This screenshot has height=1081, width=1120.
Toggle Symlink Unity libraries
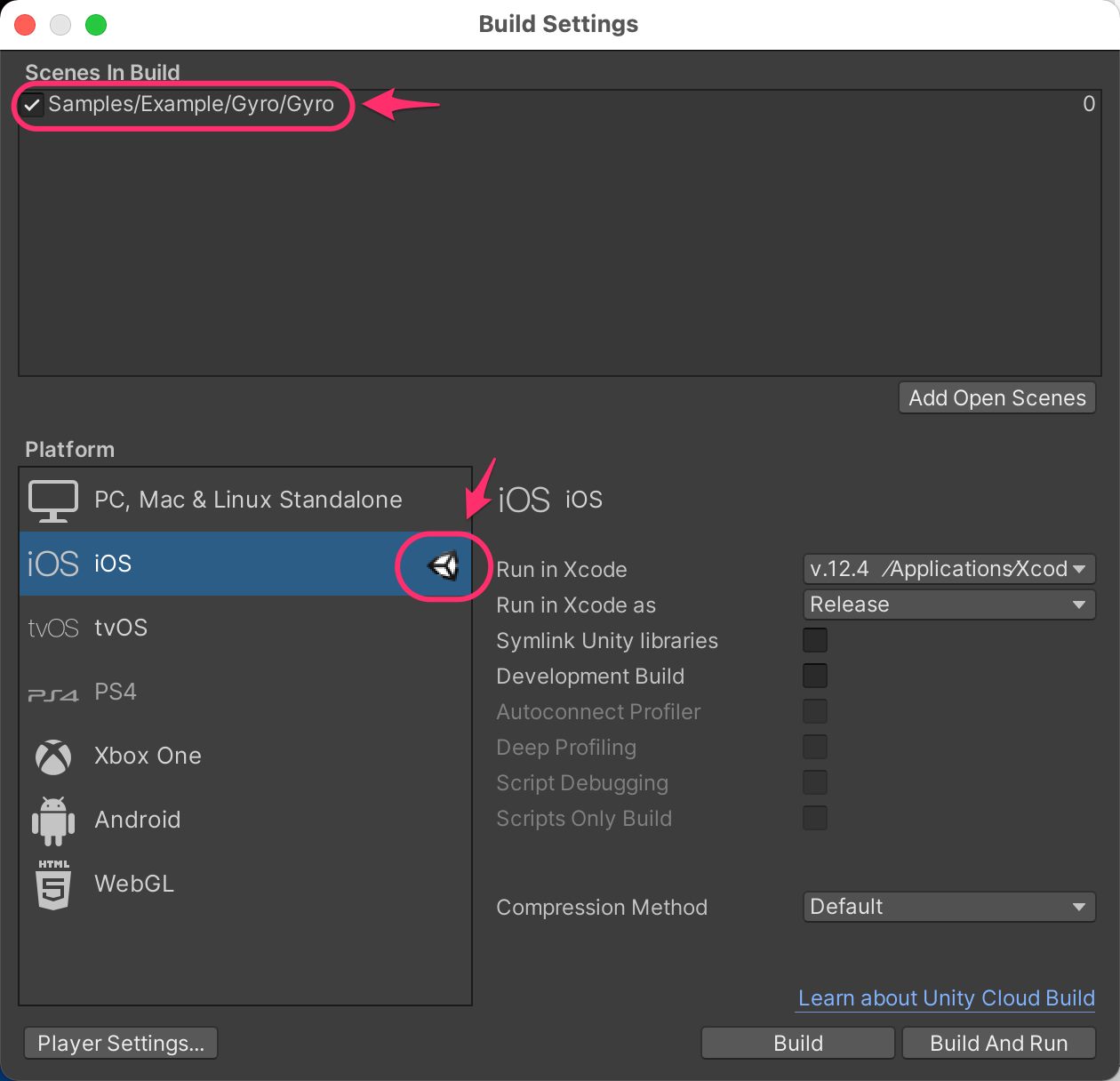coord(814,640)
